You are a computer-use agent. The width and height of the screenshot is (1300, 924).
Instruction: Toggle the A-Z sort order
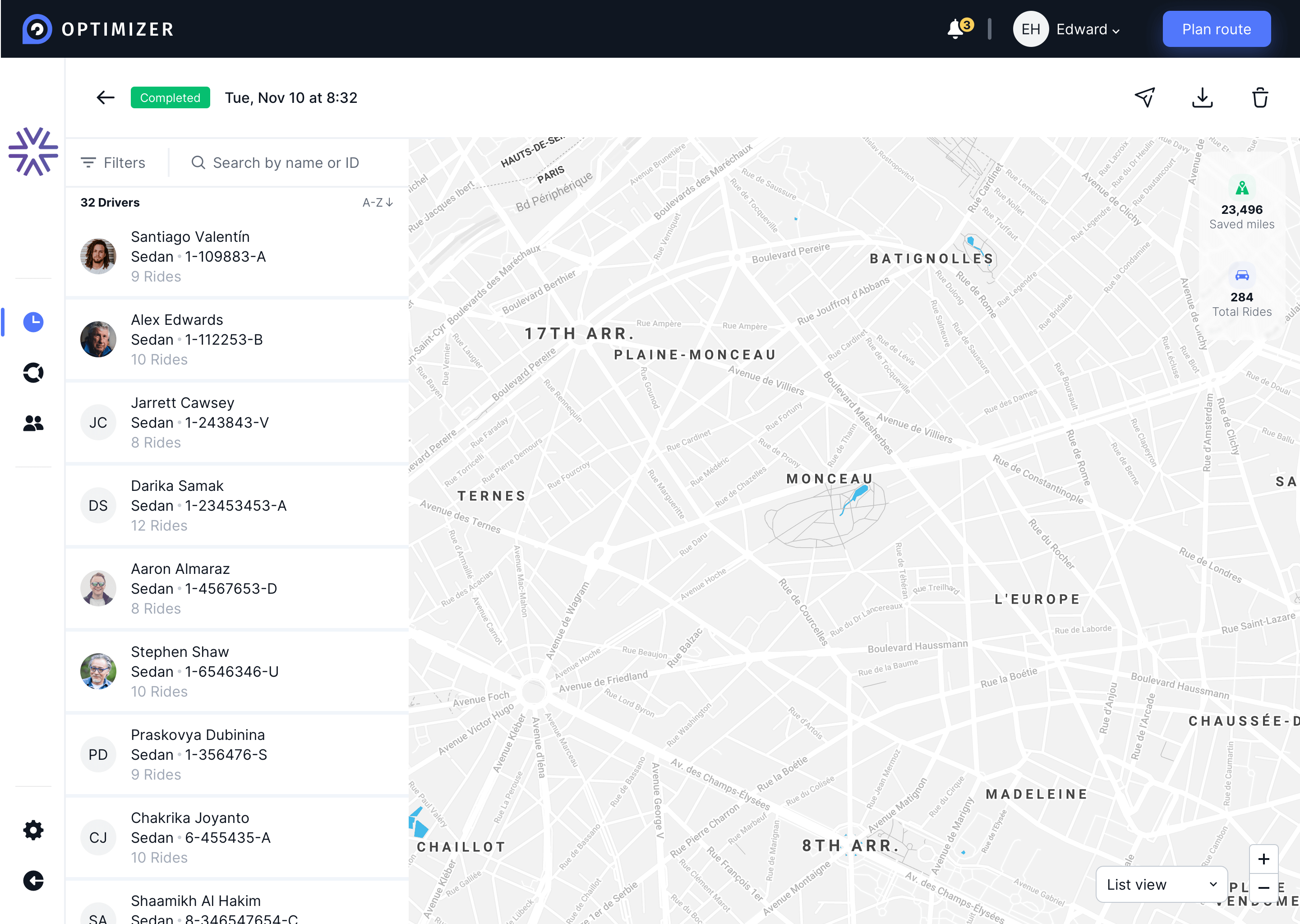[x=377, y=203]
